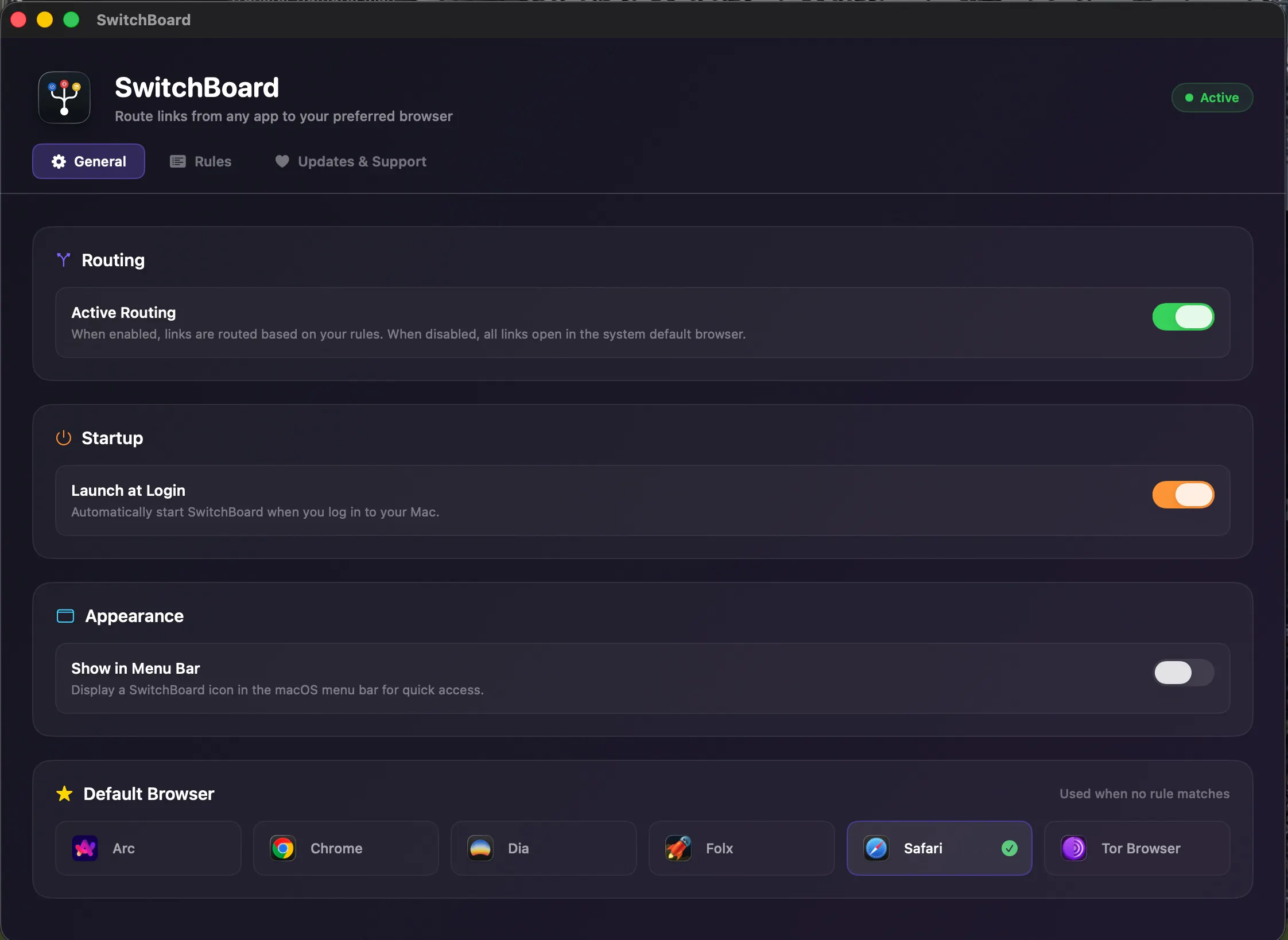Disable the Launch at Login switch

coord(1183,495)
